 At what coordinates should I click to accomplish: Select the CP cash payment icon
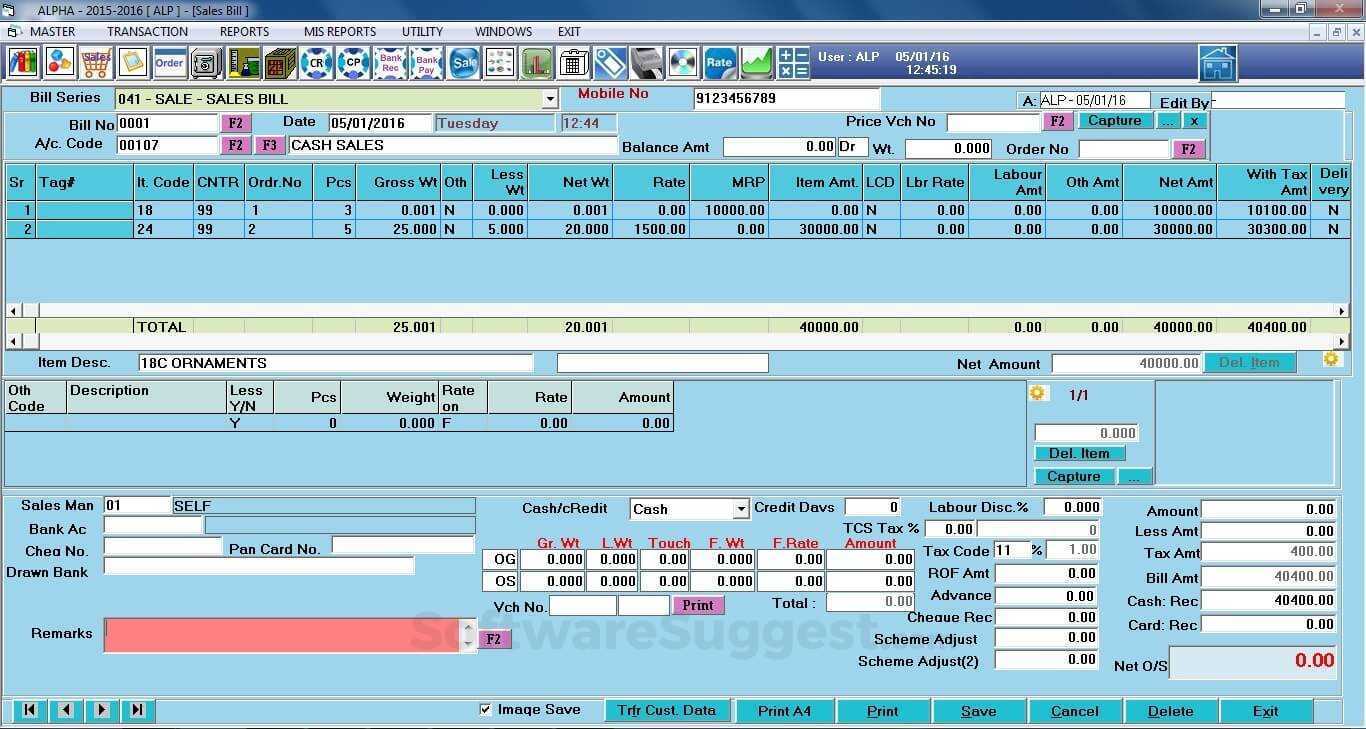pyautogui.click(x=353, y=62)
